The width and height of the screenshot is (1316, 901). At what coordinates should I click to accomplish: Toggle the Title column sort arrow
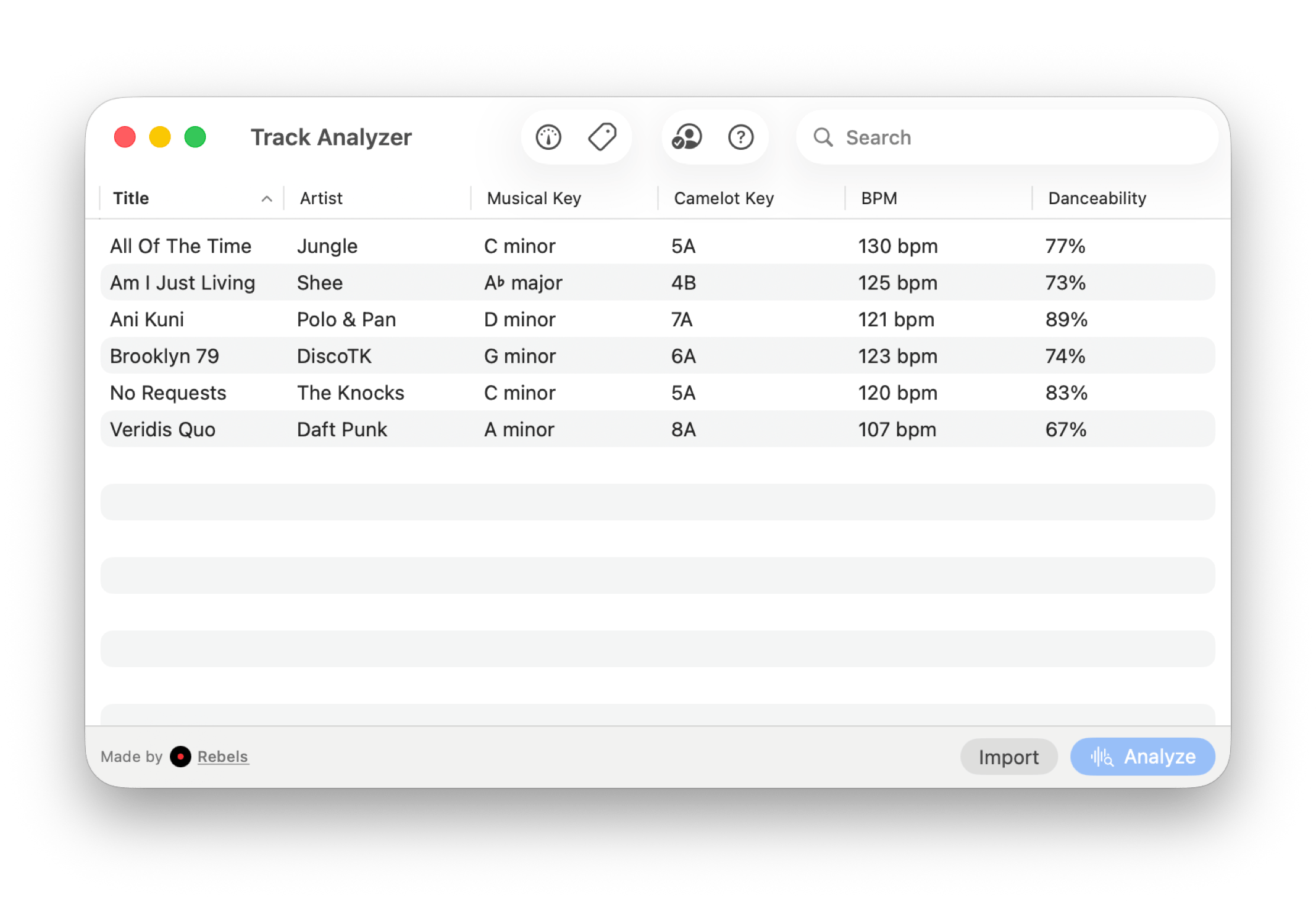coord(267,199)
